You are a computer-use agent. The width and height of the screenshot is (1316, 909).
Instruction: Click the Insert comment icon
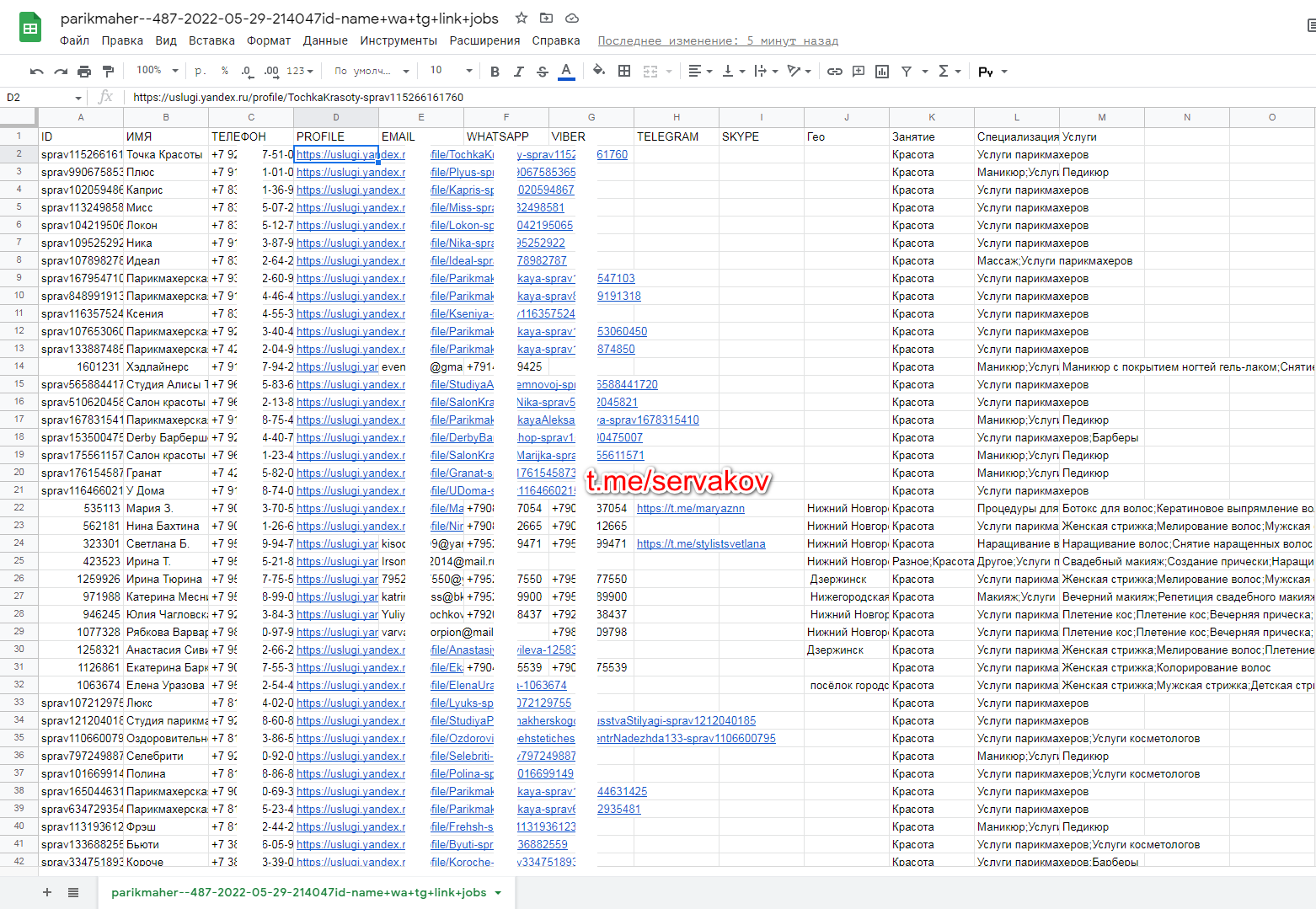tap(859, 72)
